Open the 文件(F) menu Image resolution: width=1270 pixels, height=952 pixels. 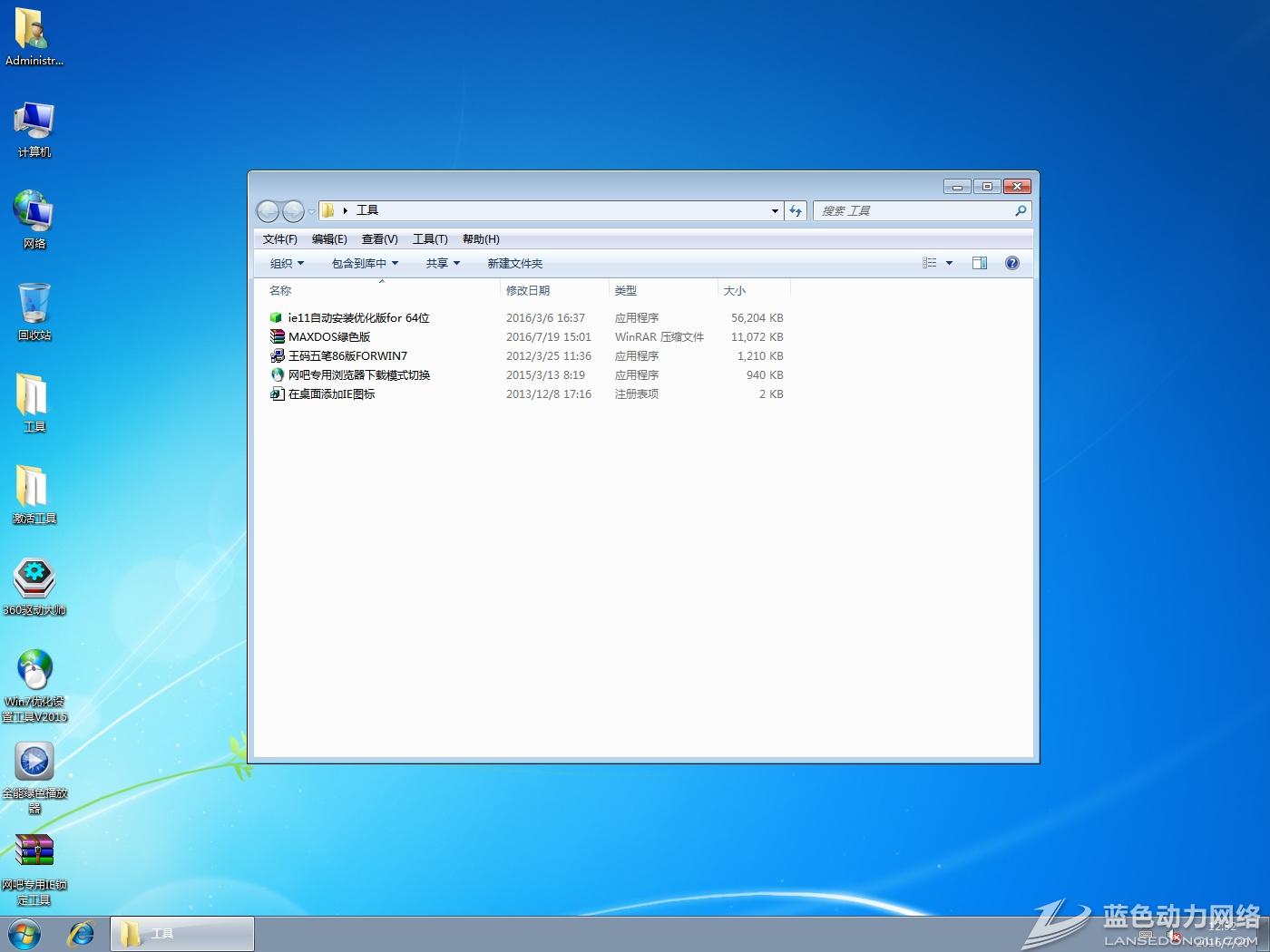click(x=279, y=239)
